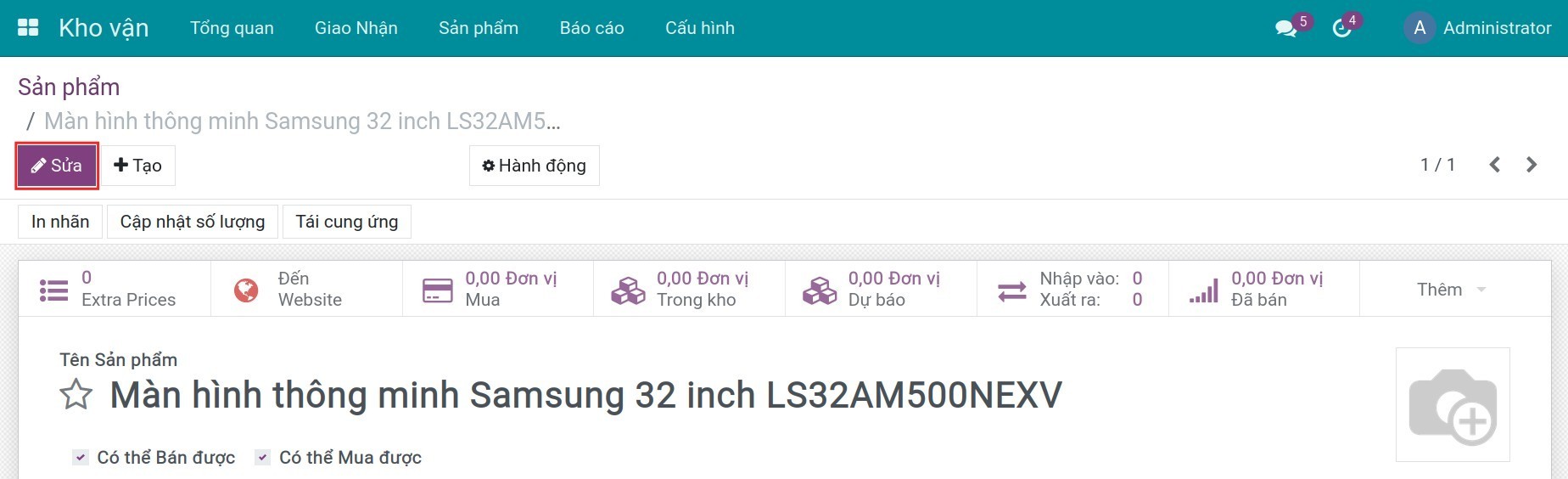This screenshot has width=1568, height=479.
Task: Open the activities clock icon
Action: (x=1341, y=28)
